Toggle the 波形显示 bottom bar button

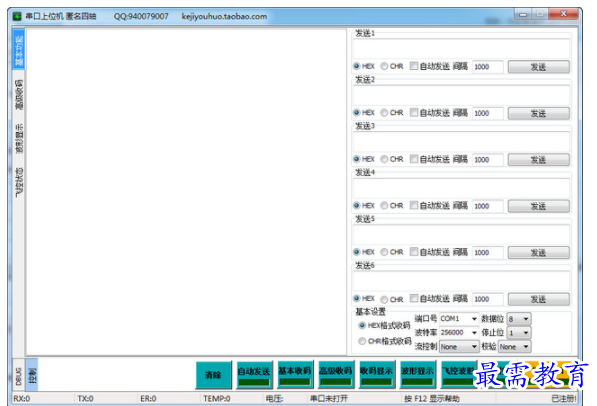tap(418, 375)
